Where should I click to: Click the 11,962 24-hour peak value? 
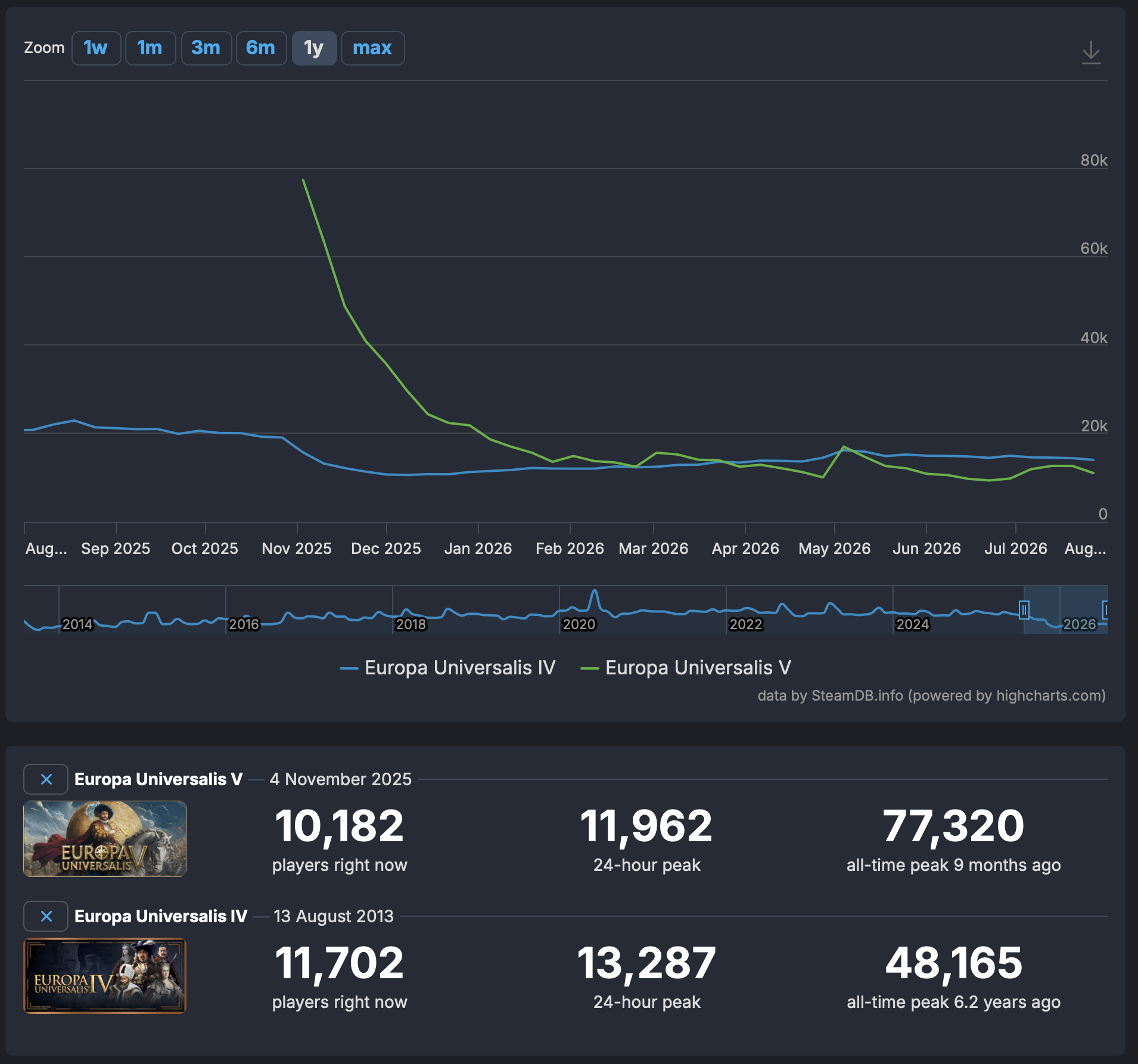click(646, 826)
